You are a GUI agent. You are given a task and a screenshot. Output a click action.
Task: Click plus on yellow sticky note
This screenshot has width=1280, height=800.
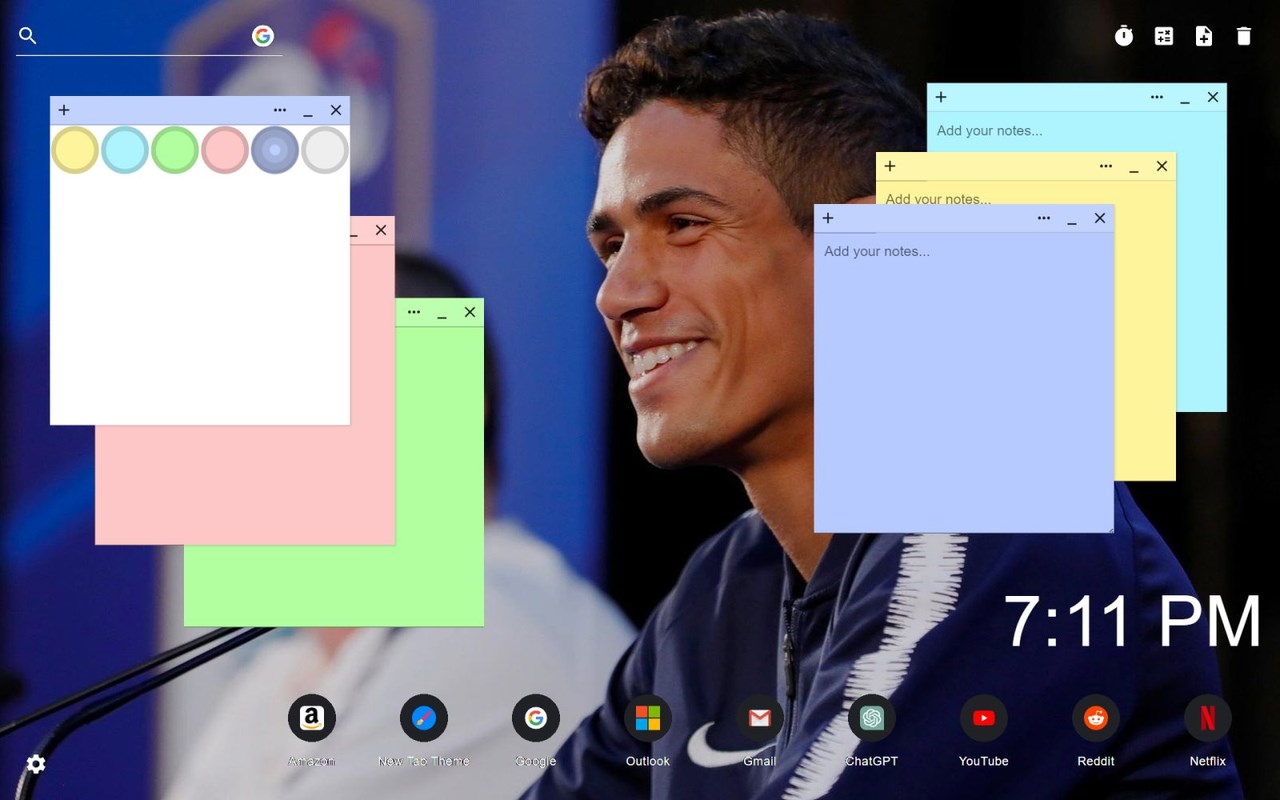(890, 166)
